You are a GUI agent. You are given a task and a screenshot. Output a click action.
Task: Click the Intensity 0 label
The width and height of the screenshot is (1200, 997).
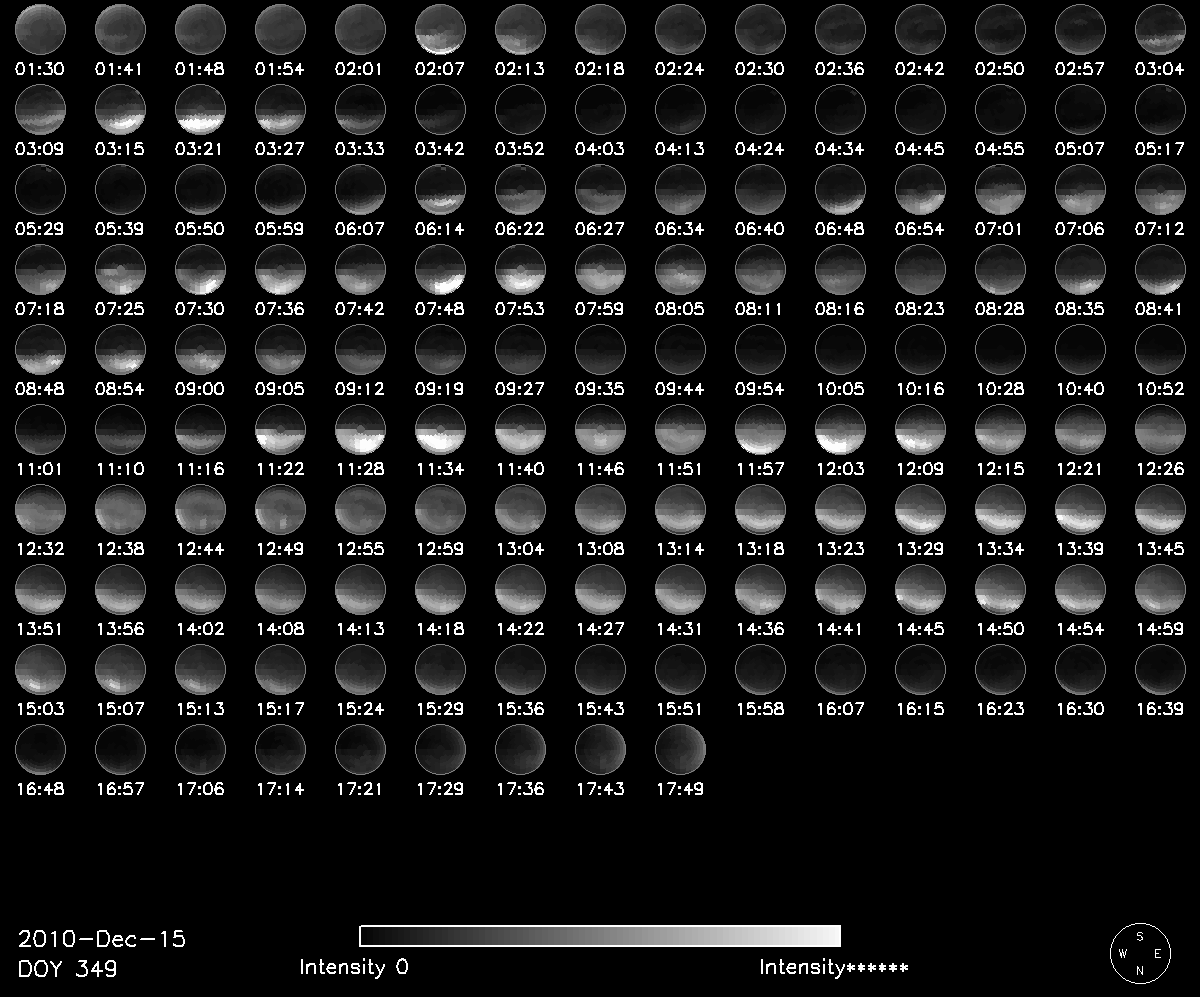pyautogui.click(x=354, y=967)
